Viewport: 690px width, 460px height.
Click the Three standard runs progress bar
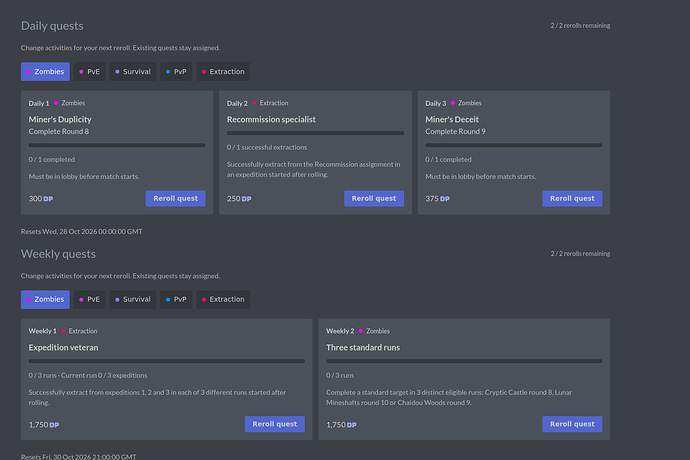click(x=464, y=361)
